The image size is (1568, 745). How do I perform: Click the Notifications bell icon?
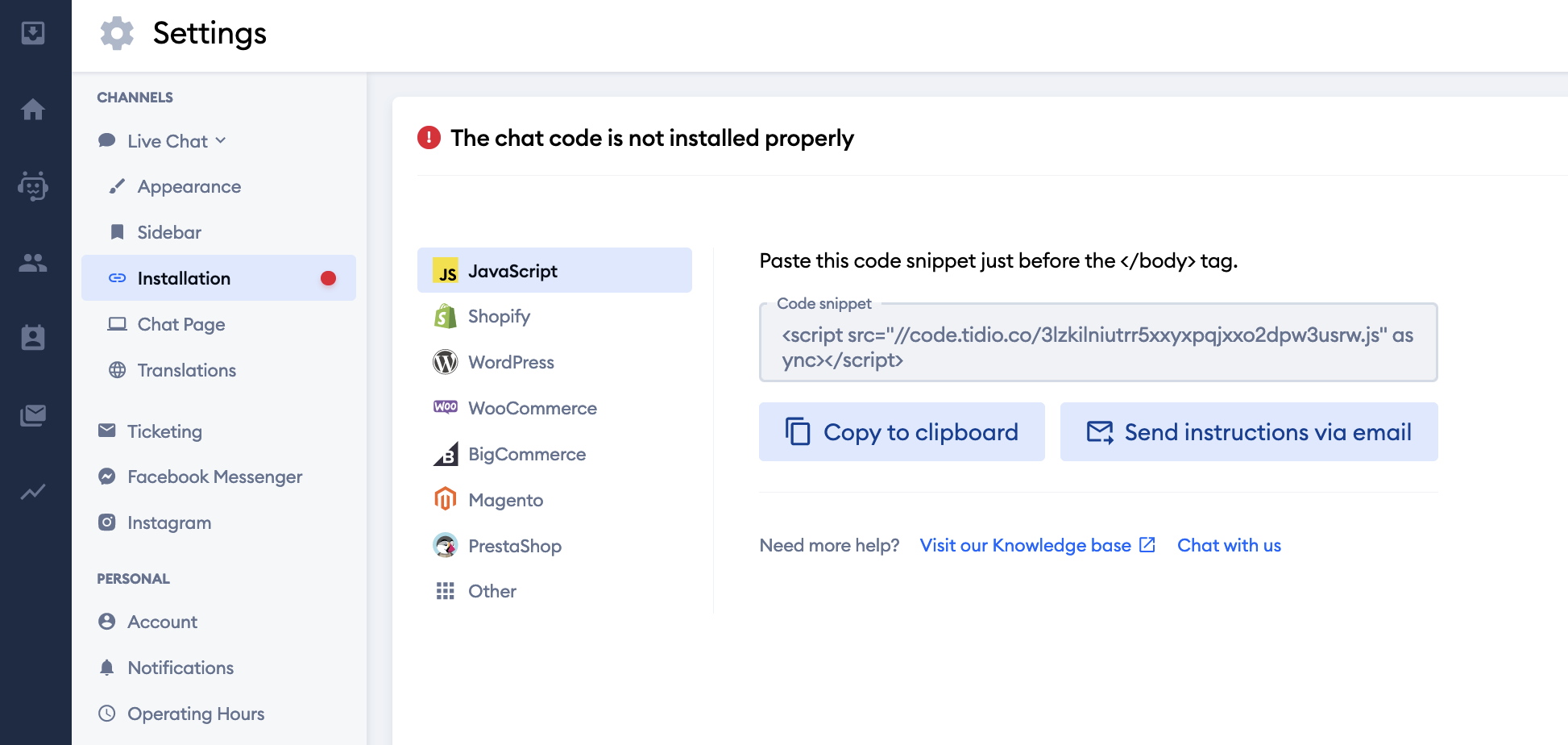click(x=106, y=668)
